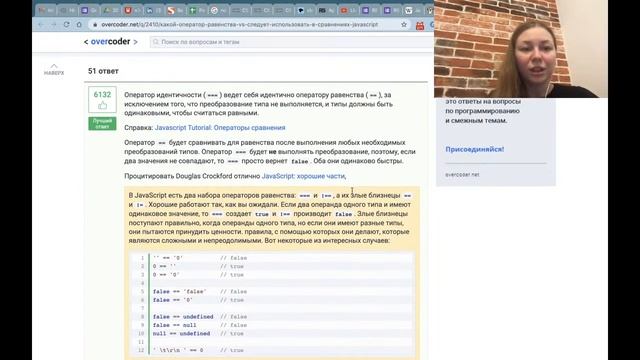Click the 'overcoder.net' text in the sidebar
The image size is (640, 360).
point(462,175)
